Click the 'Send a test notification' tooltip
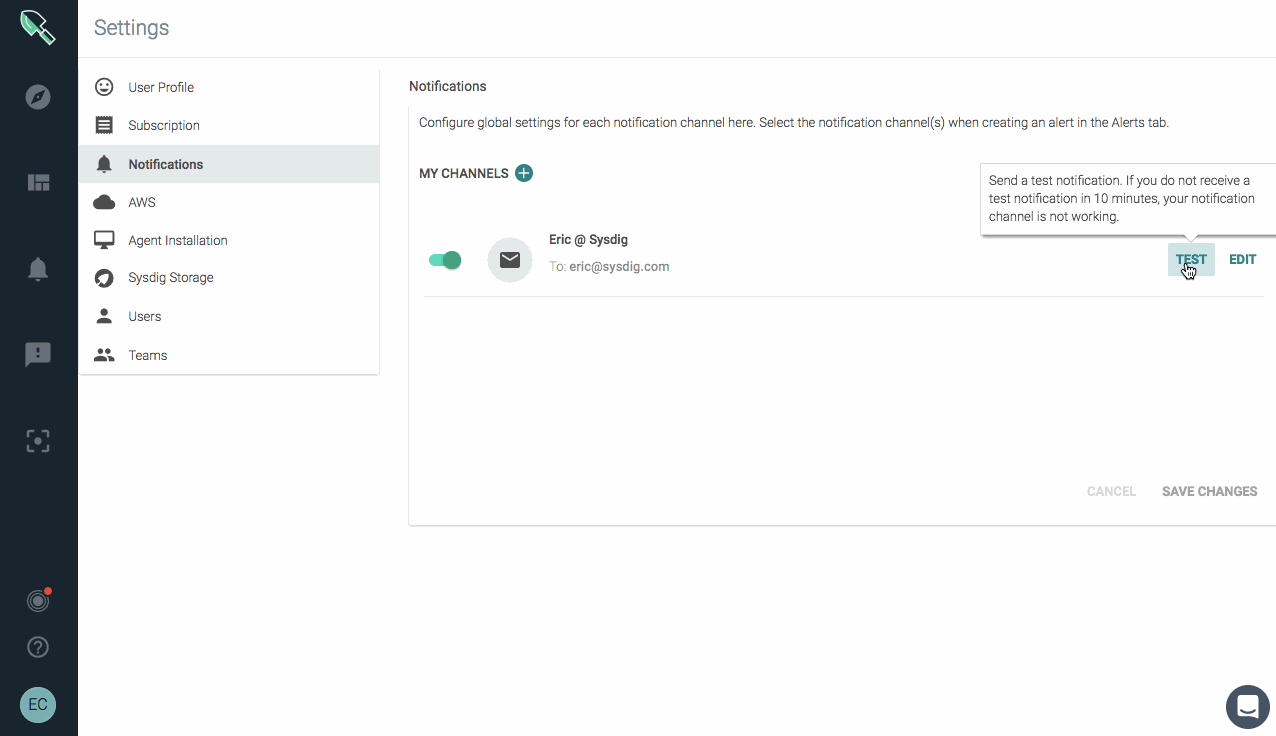The height and width of the screenshot is (736, 1276). pos(1128,199)
